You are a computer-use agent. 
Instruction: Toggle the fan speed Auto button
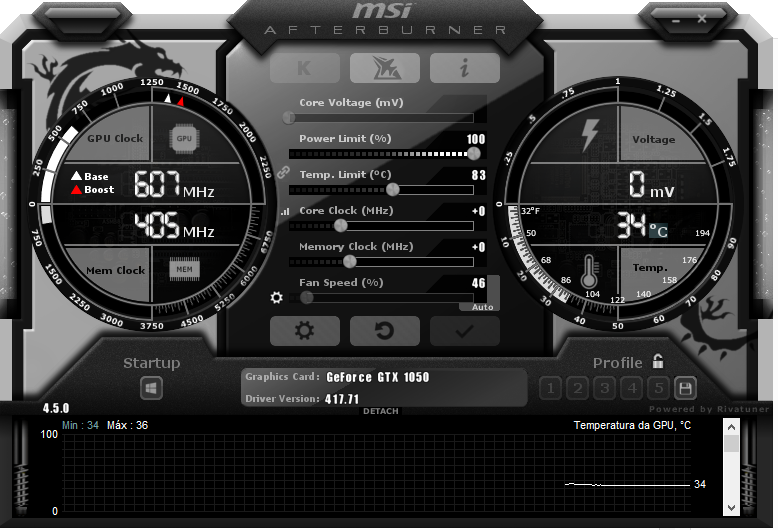482,307
